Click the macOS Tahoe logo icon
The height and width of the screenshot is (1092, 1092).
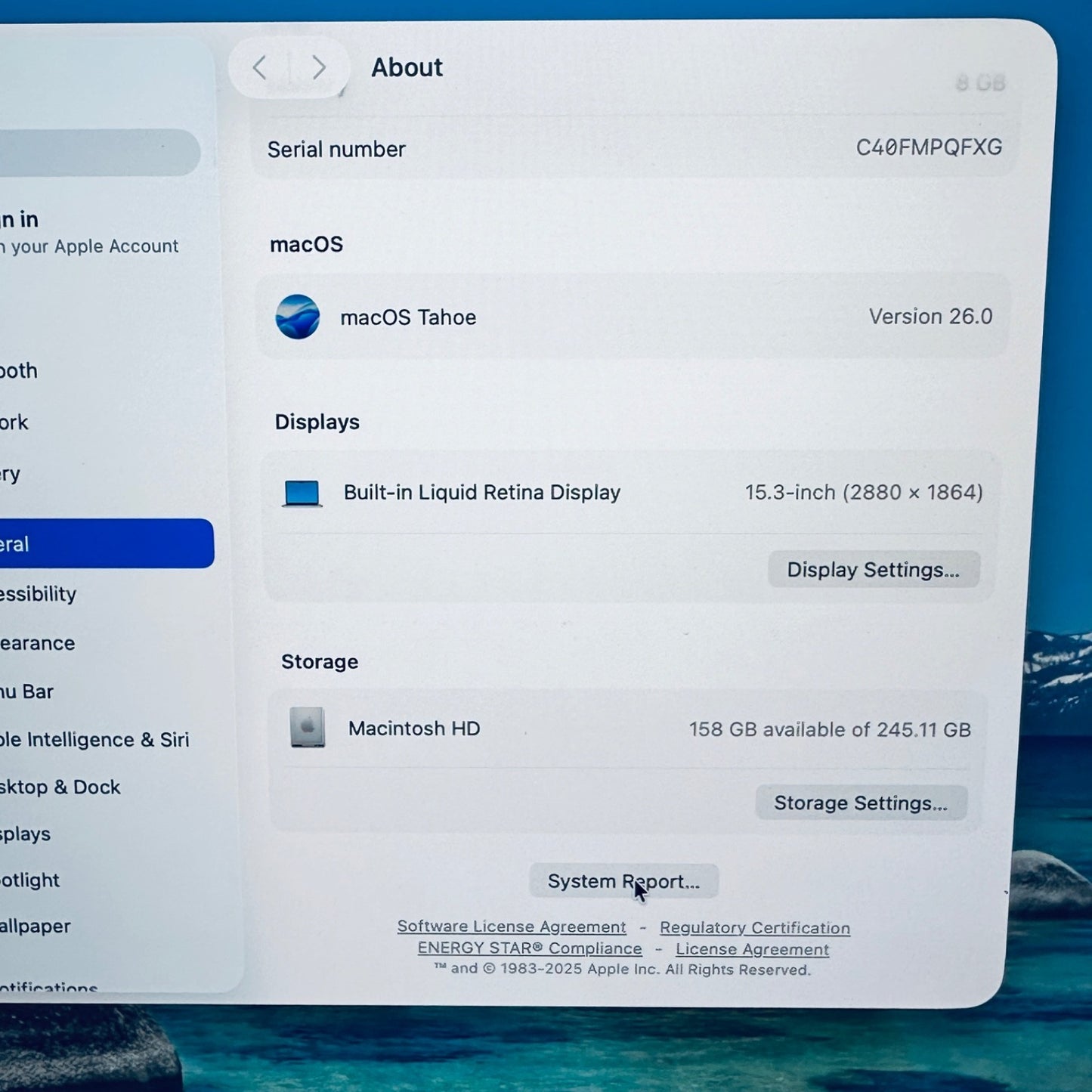(x=297, y=317)
